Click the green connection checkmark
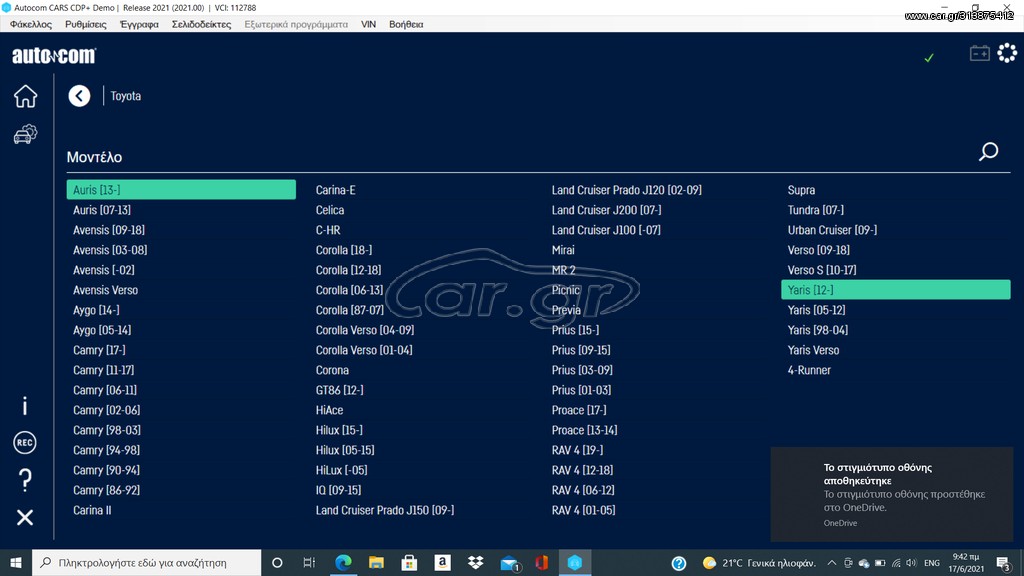The height and width of the screenshot is (576, 1024). tap(929, 58)
